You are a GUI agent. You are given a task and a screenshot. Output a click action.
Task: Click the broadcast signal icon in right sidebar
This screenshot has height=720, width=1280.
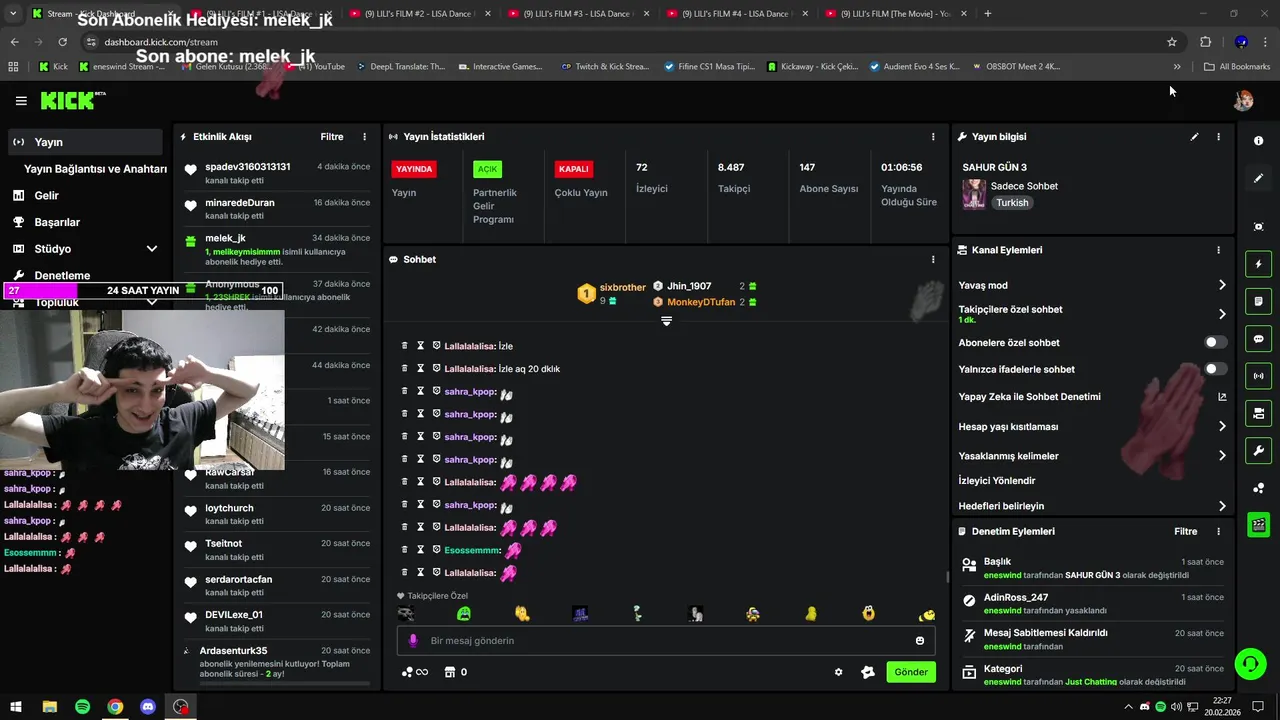1258,376
